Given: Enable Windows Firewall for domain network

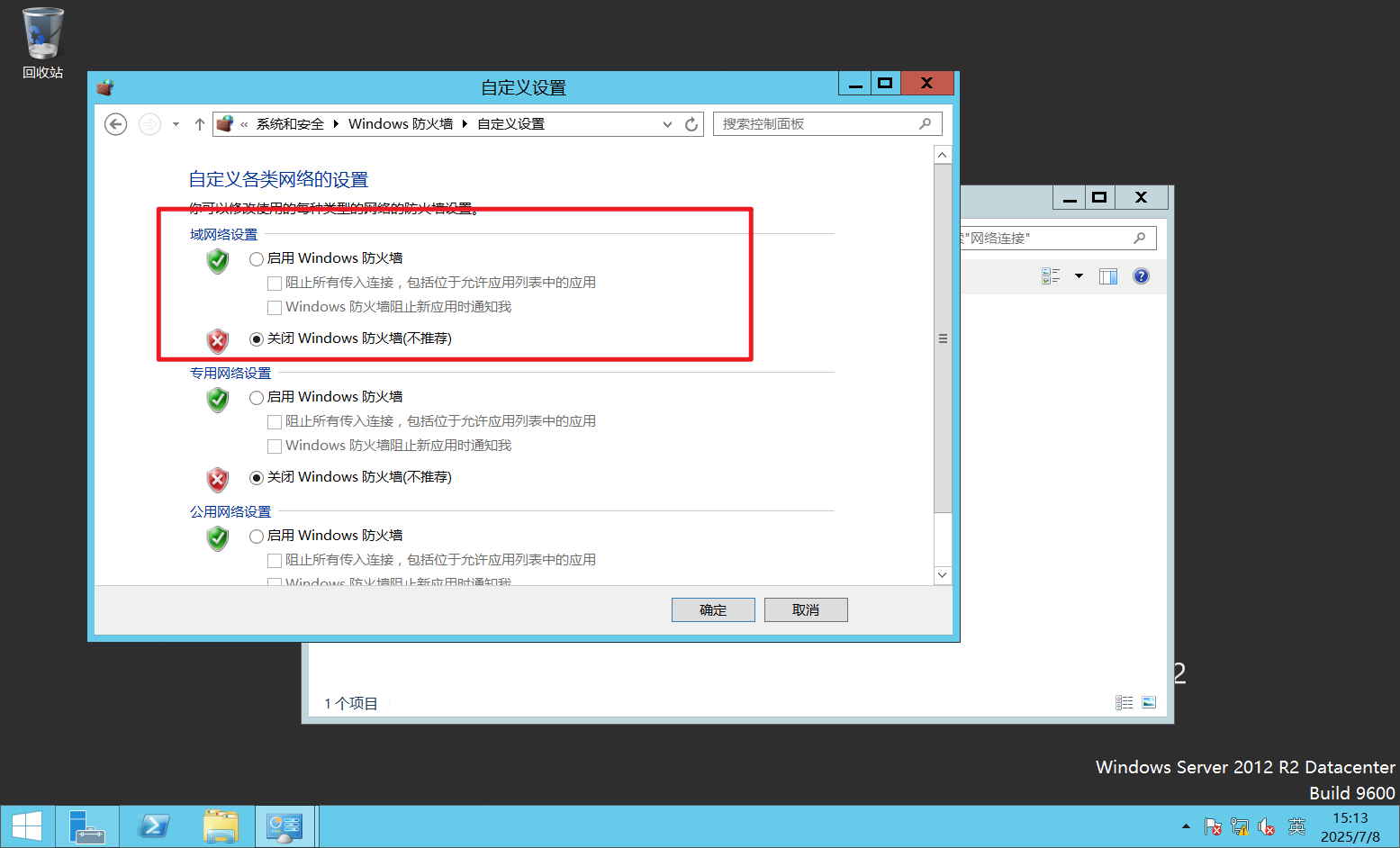Looking at the screenshot, I should pos(257,259).
